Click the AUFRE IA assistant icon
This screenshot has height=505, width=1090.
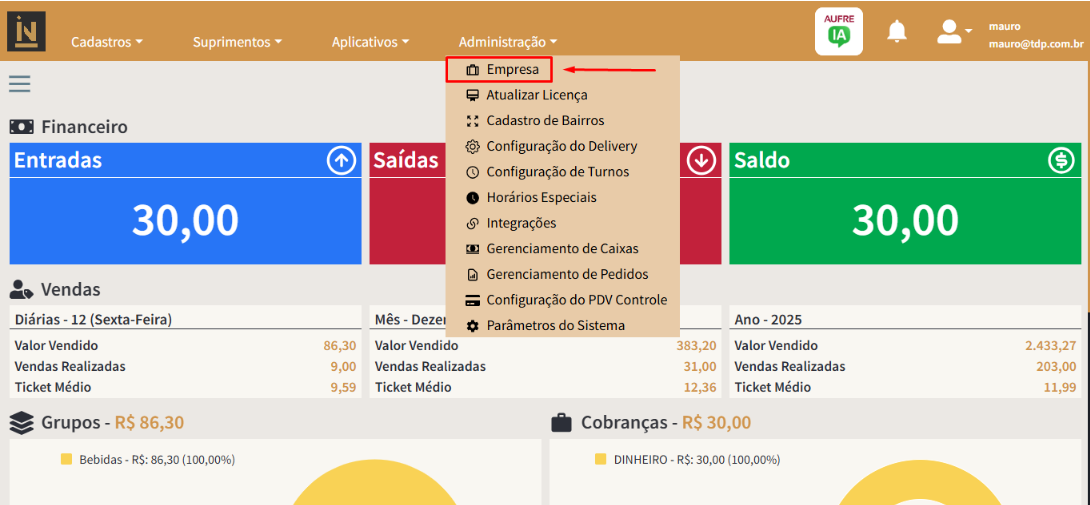[x=838, y=31]
